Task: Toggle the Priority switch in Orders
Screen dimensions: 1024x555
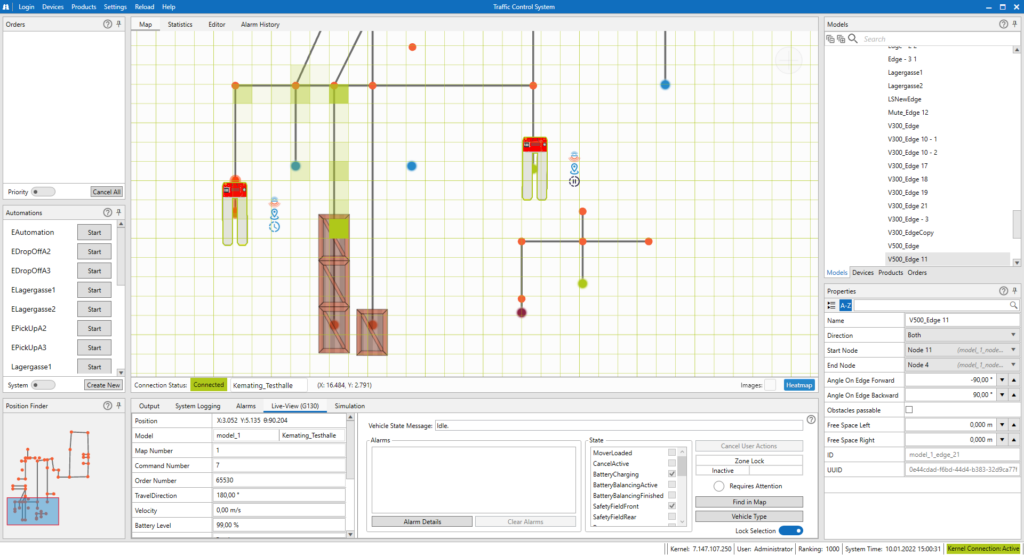Action: pyautogui.click(x=43, y=191)
